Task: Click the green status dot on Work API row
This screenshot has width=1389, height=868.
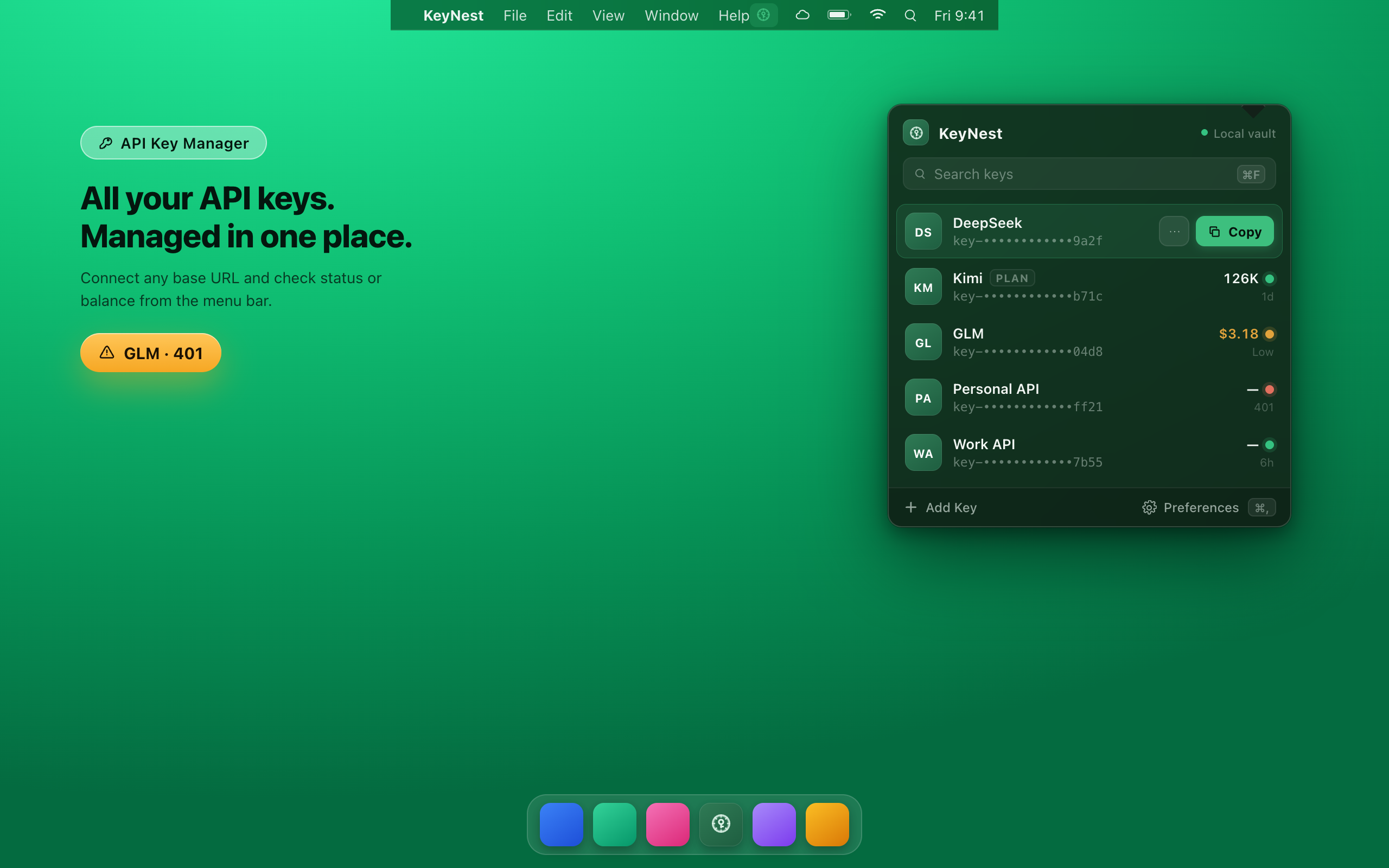Action: [x=1270, y=445]
